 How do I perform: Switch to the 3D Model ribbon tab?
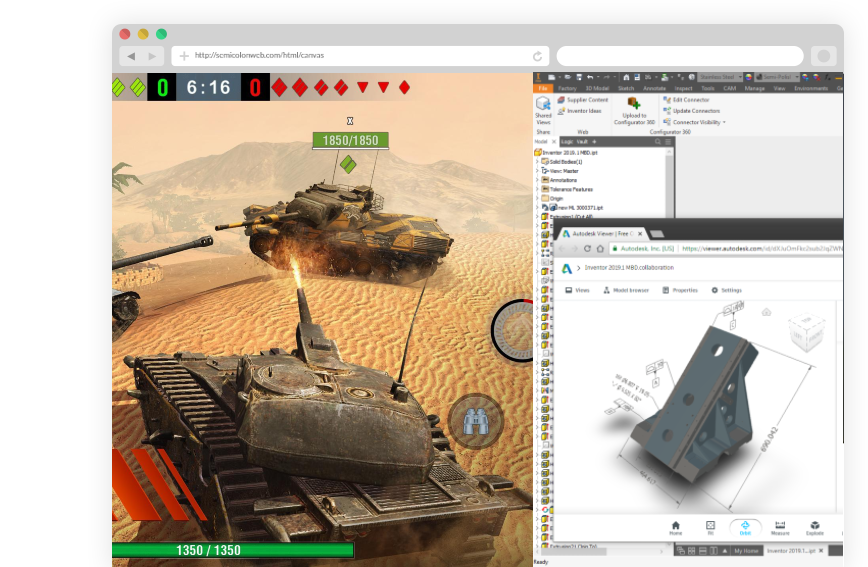pyautogui.click(x=597, y=88)
